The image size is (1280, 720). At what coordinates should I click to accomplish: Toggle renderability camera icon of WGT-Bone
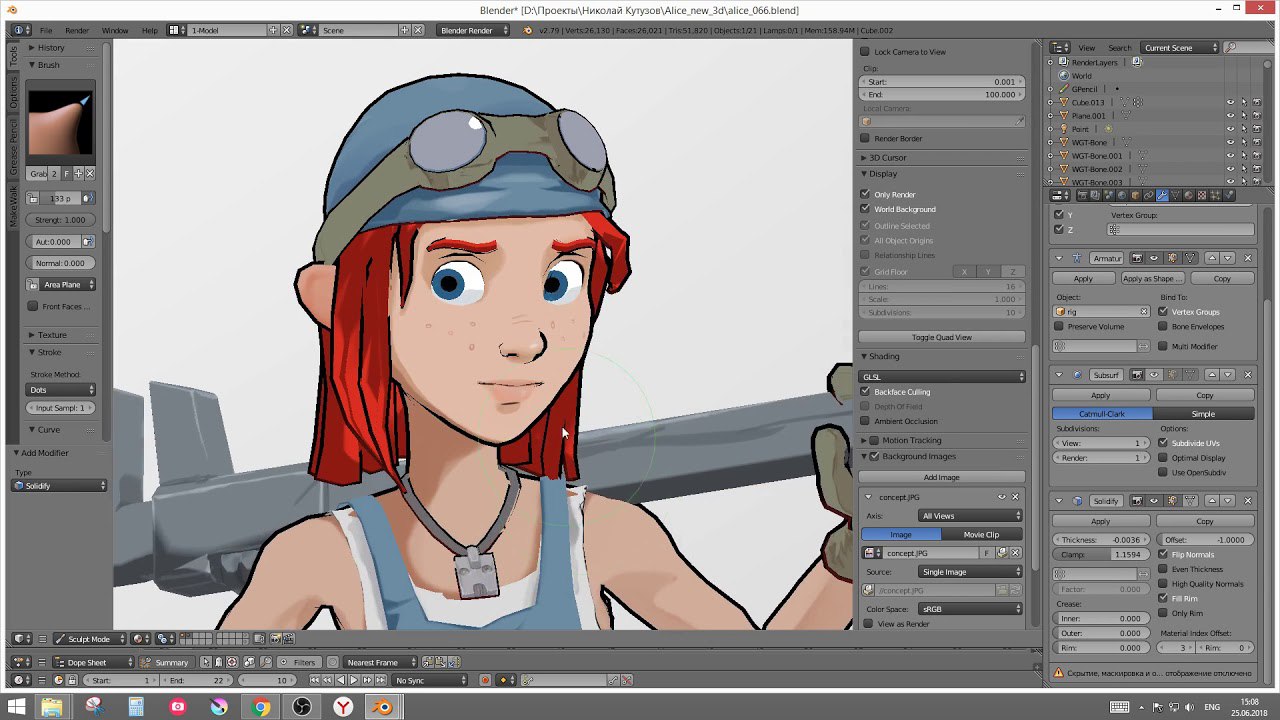pos(1256,142)
